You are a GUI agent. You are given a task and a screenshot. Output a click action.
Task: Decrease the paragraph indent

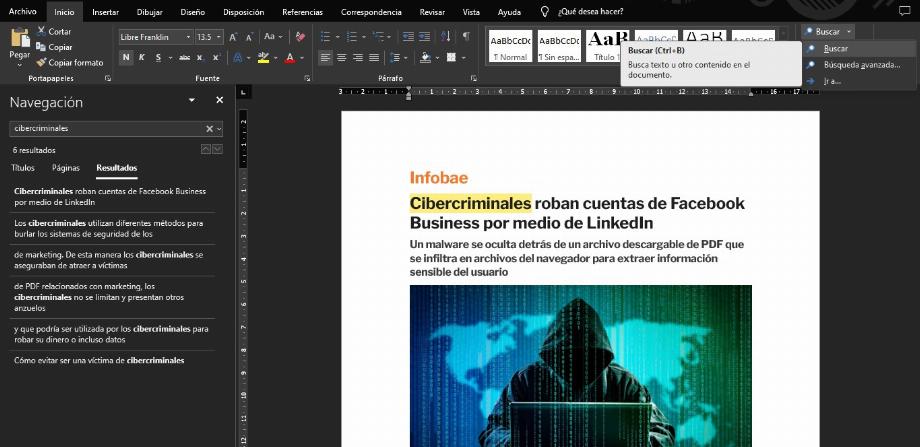point(408,37)
